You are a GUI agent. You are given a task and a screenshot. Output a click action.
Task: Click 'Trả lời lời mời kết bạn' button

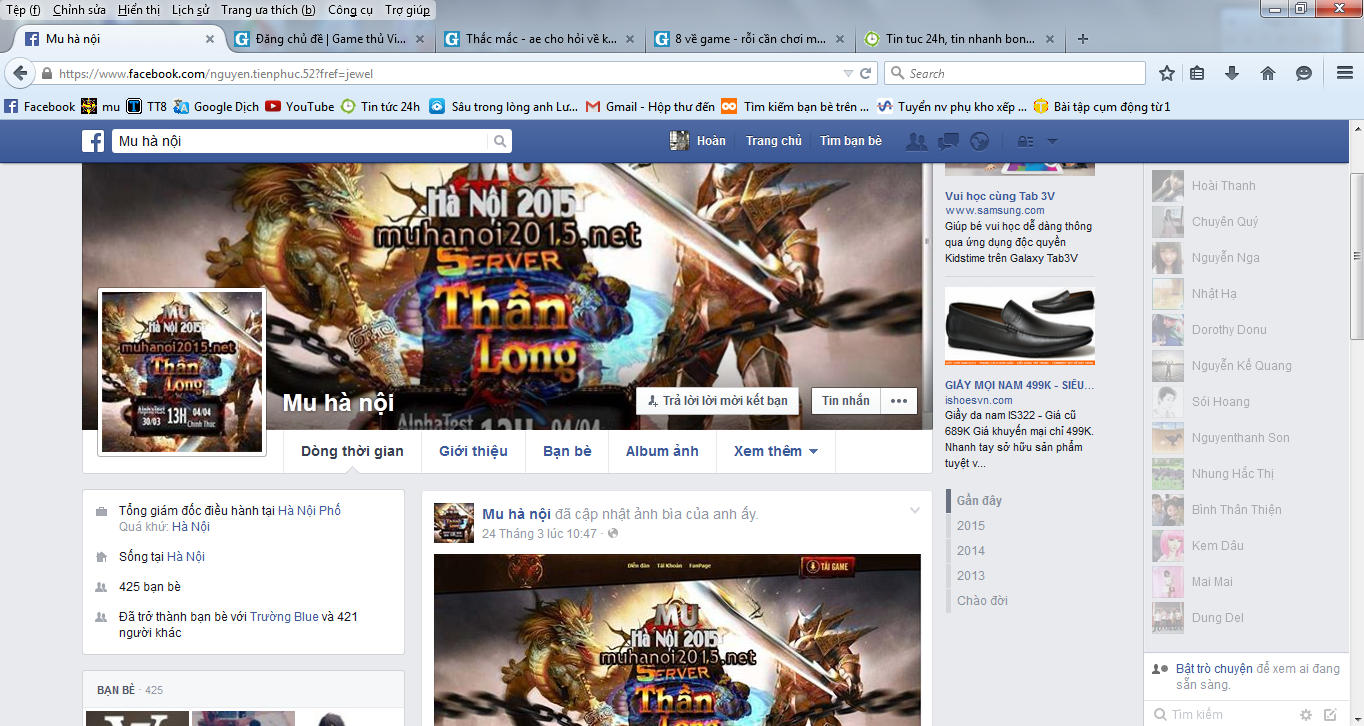[x=718, y=401]
